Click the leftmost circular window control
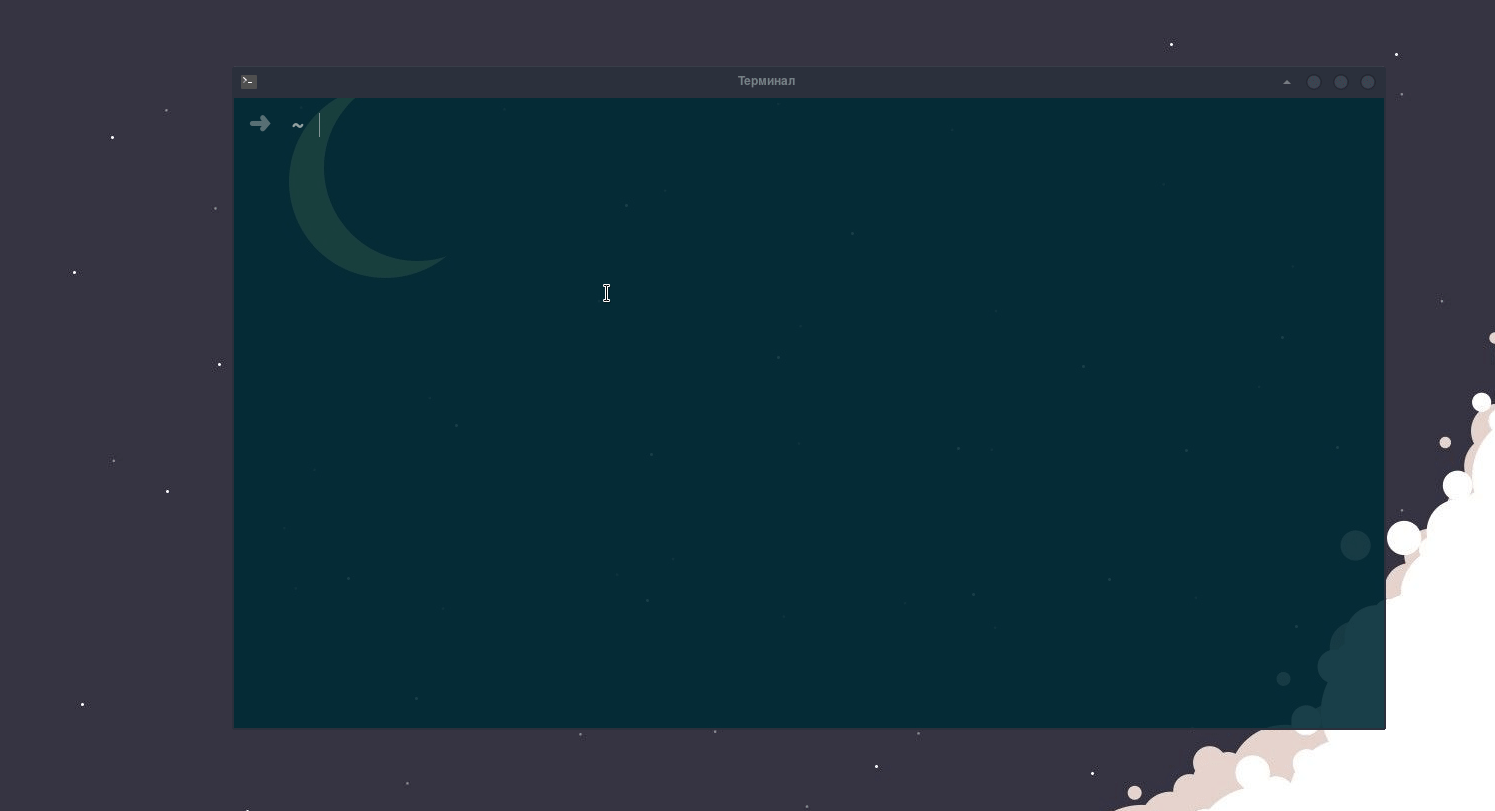This screenshot has width=1495, height=811. pos(1313,82)
